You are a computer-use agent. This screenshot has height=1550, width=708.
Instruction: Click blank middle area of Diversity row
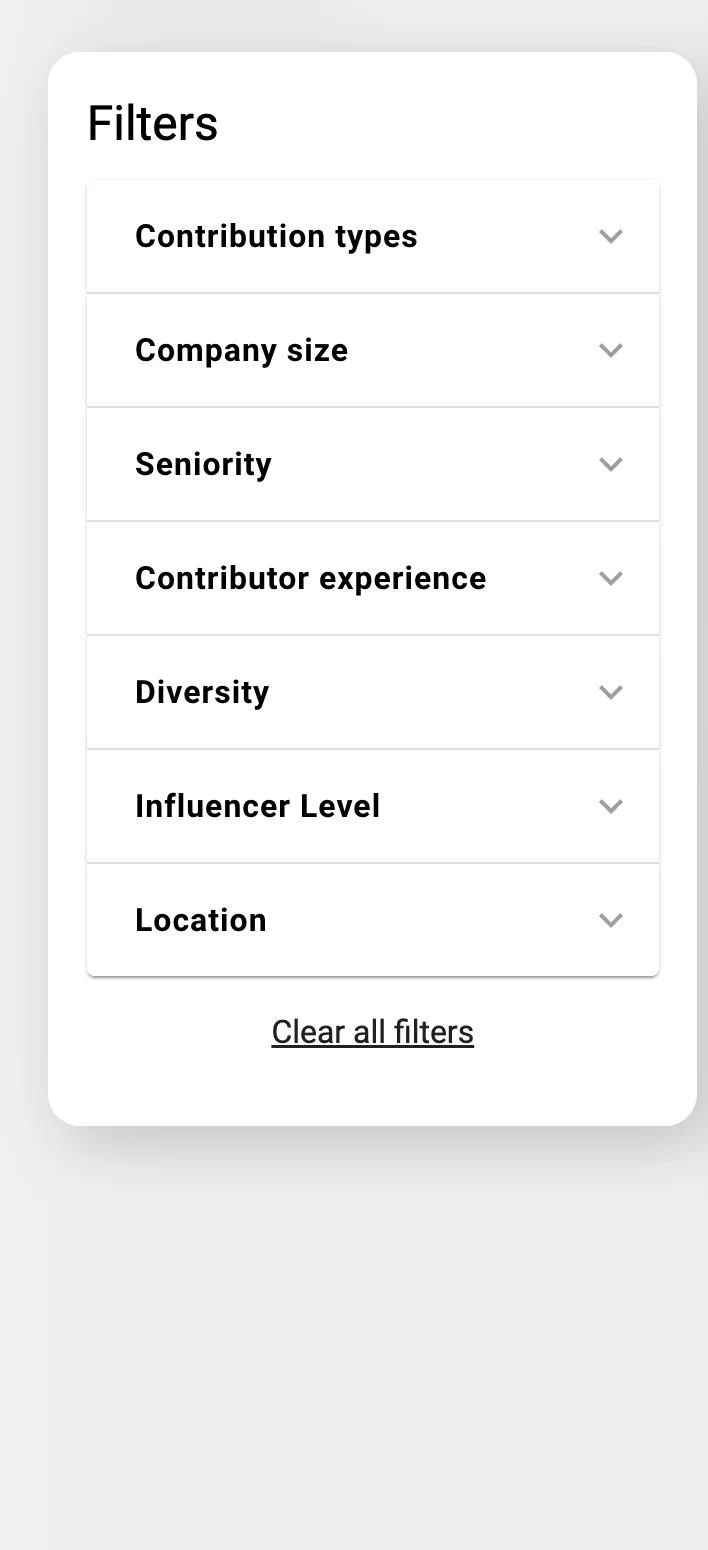tap(430, 693)
